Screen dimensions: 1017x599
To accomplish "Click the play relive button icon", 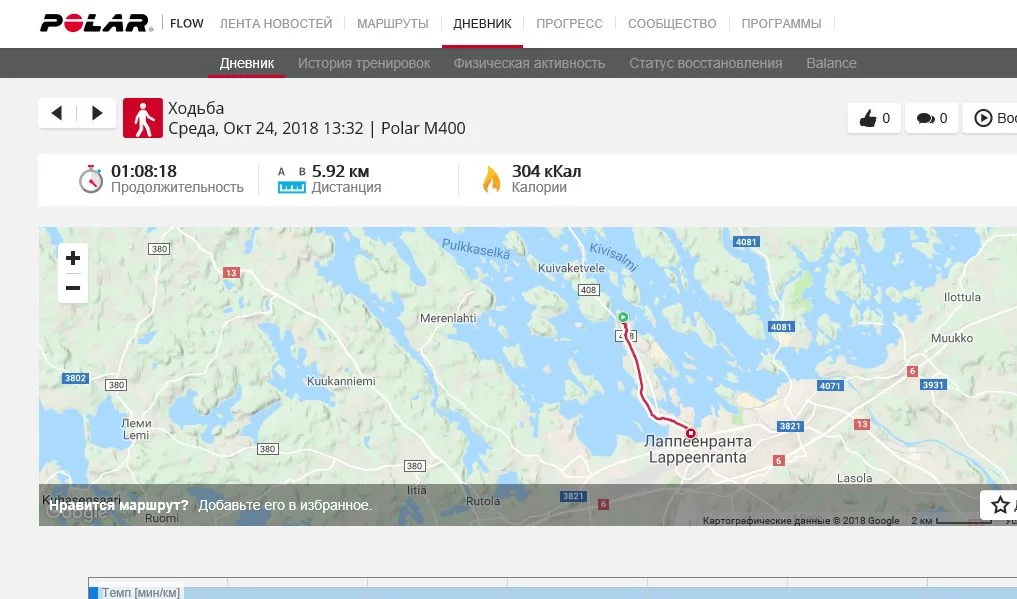I will 983,118.
